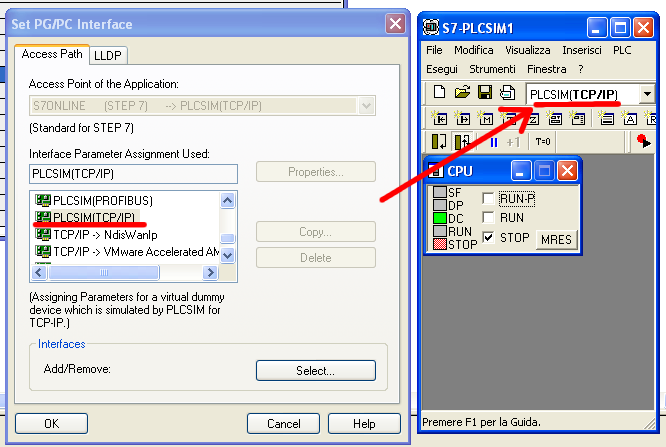
Task: Insert input variable with the E toolbar icon
Action: coord(440,119)
